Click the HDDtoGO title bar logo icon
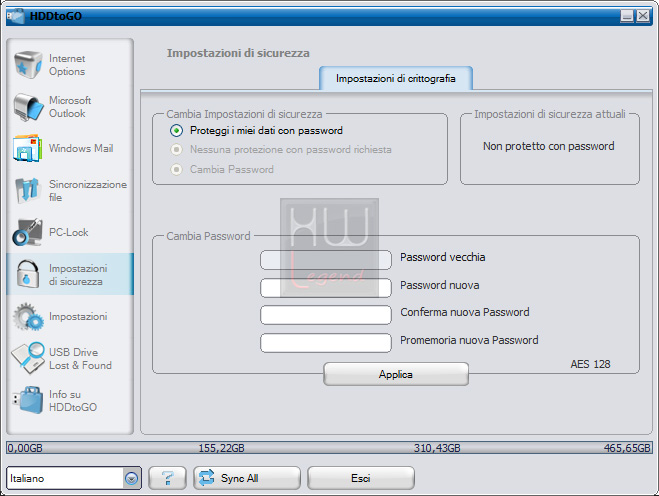The height and width of the screenshot is (496, 659). (x=16, y=16)
